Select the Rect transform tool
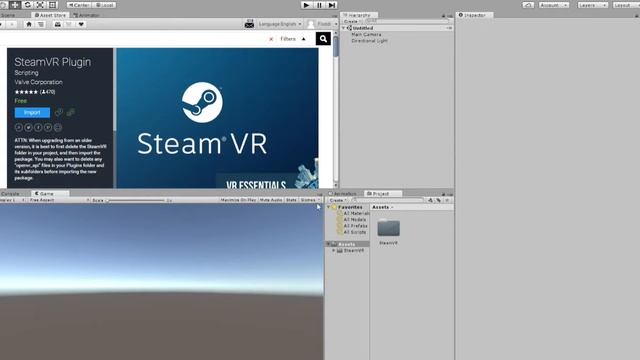 (53, 5)
